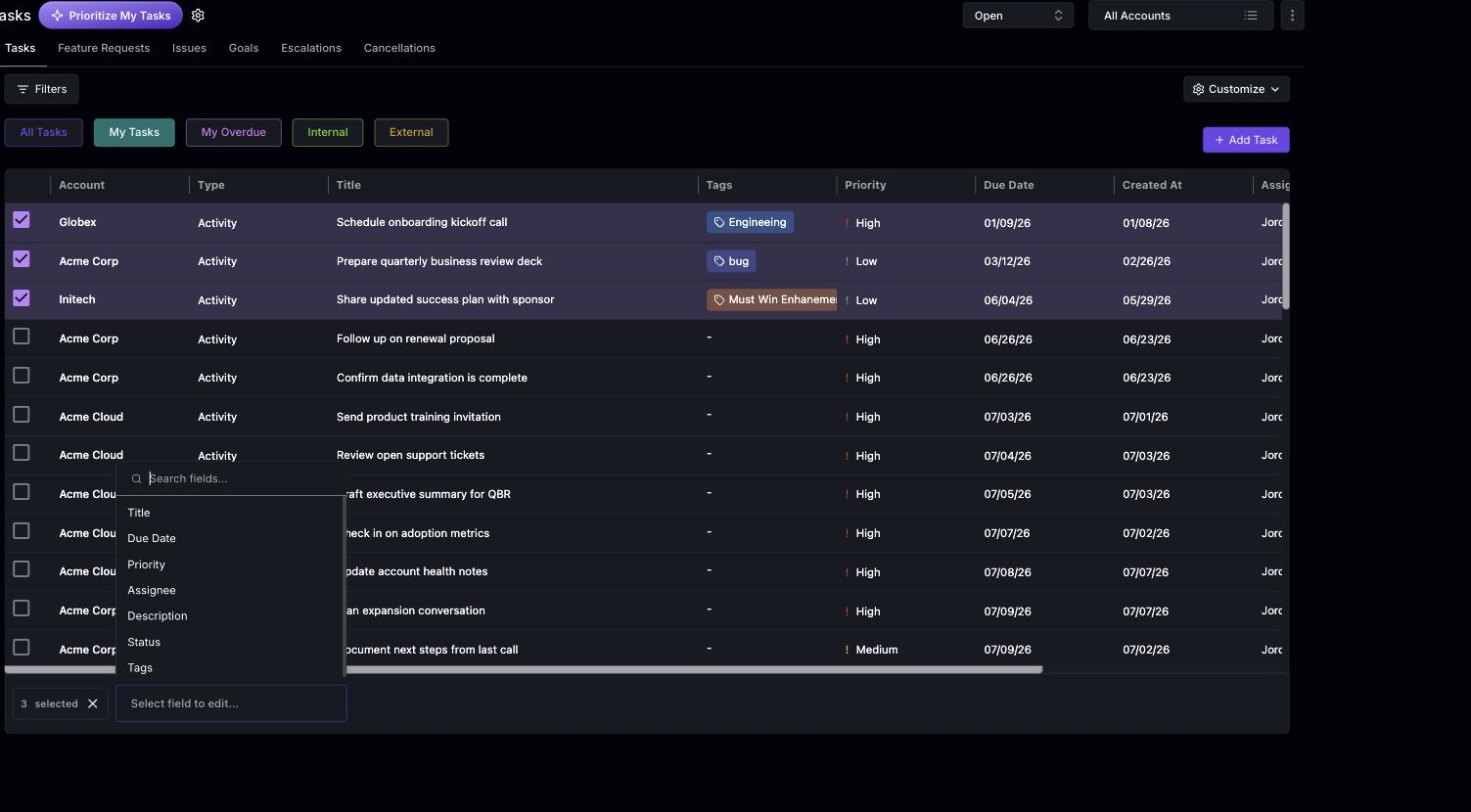The image size is (1471, 812).
Task: Click the Must Win Enhancement tag on Initech row
Action: coord(772,299)
